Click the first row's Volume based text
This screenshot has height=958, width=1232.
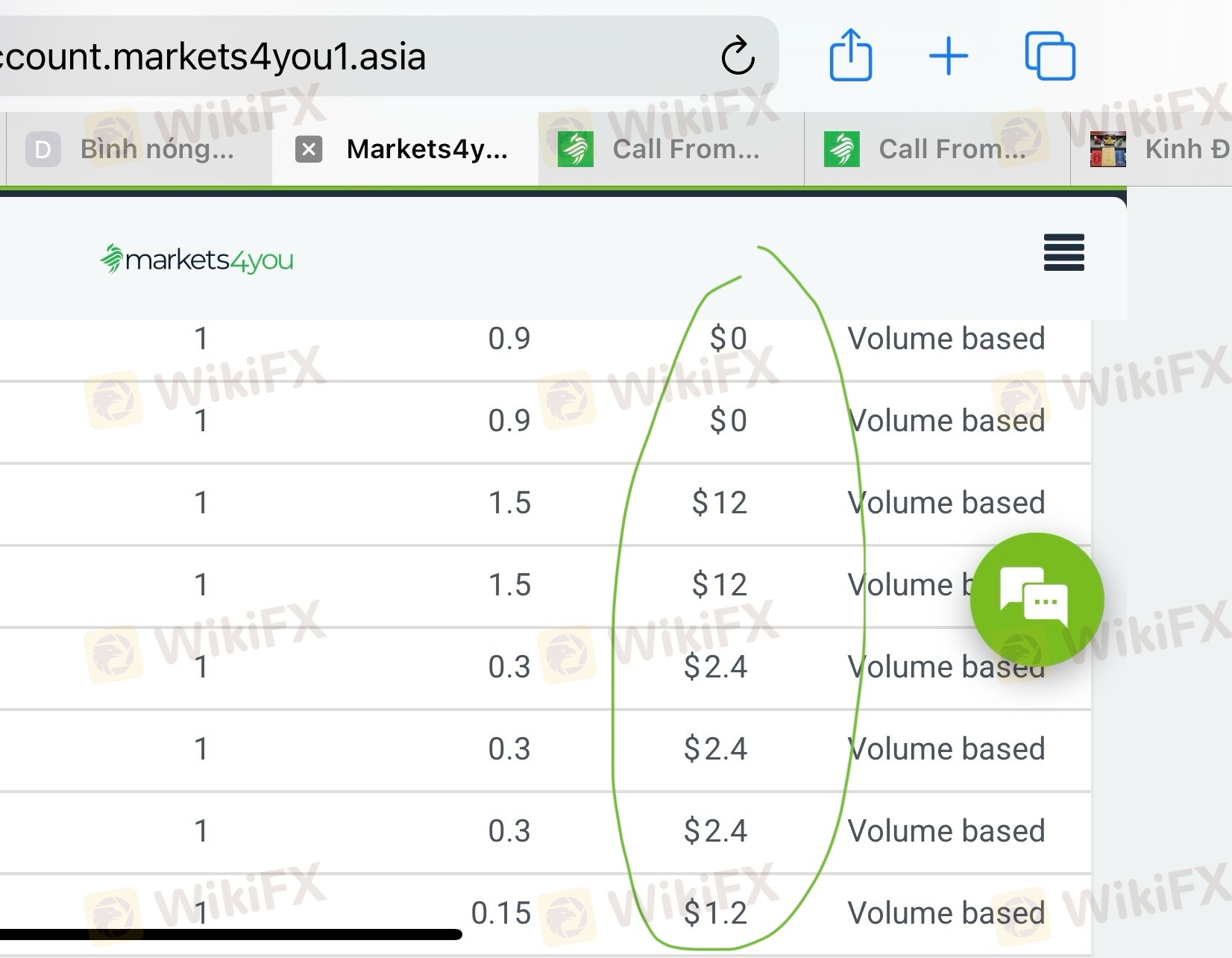[x=946, y=339]
